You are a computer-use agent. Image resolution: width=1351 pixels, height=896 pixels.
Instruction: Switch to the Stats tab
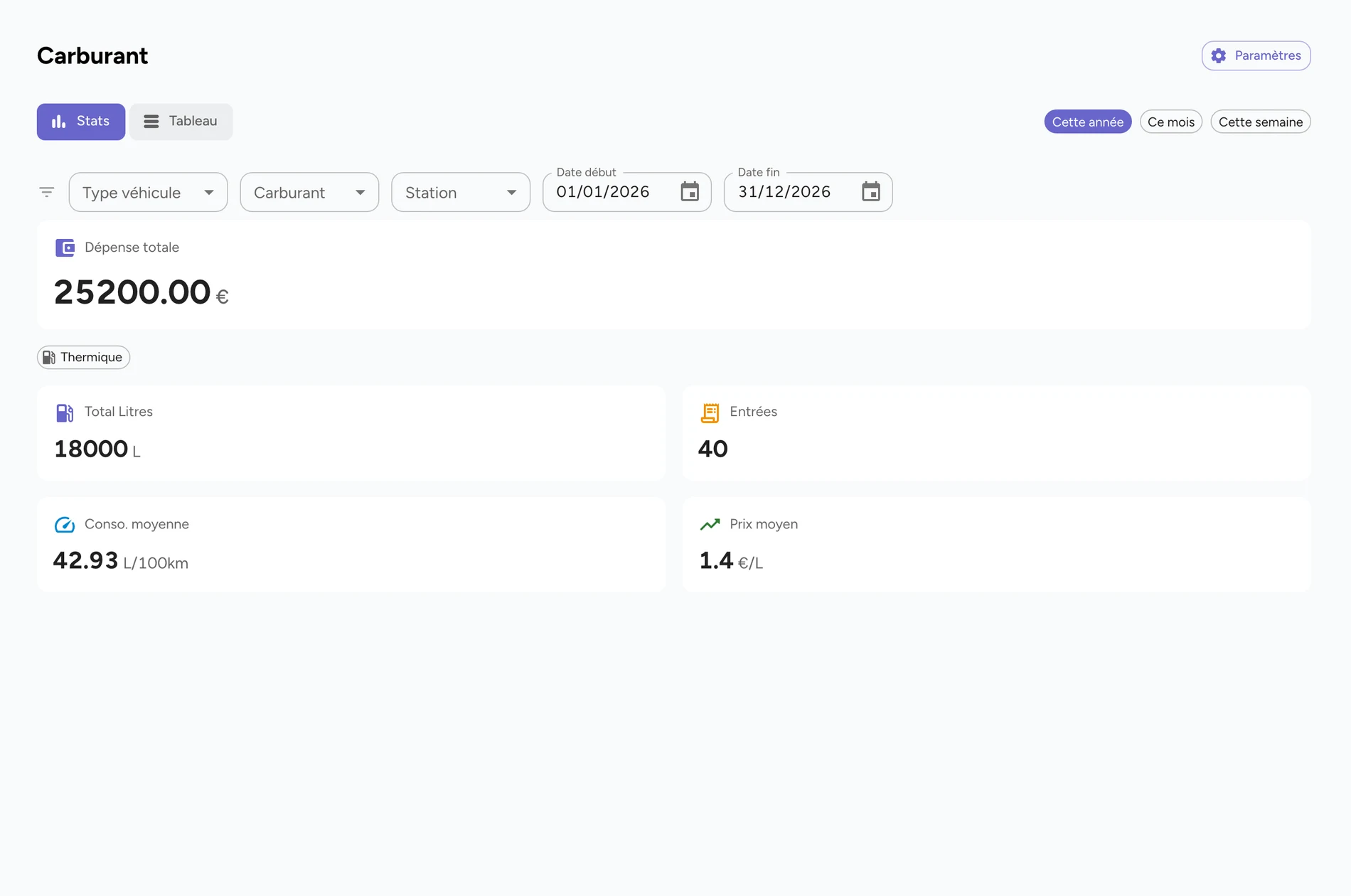point(81,122)
